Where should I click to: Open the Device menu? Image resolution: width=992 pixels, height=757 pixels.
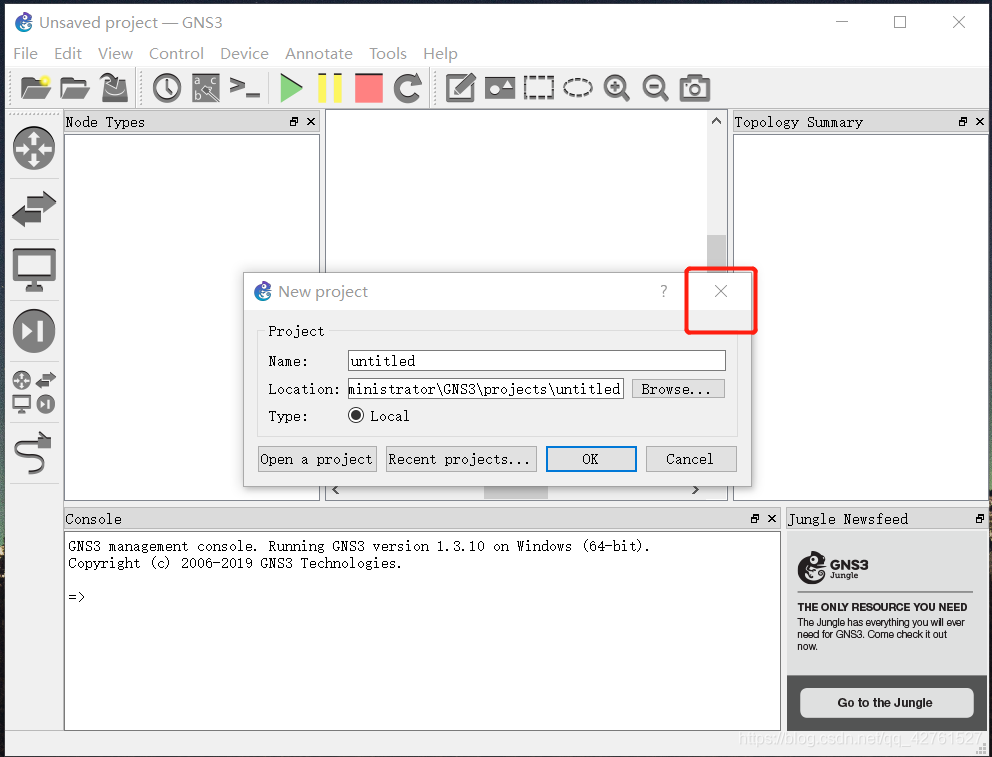pyautogui.click(x=244, y=54)
